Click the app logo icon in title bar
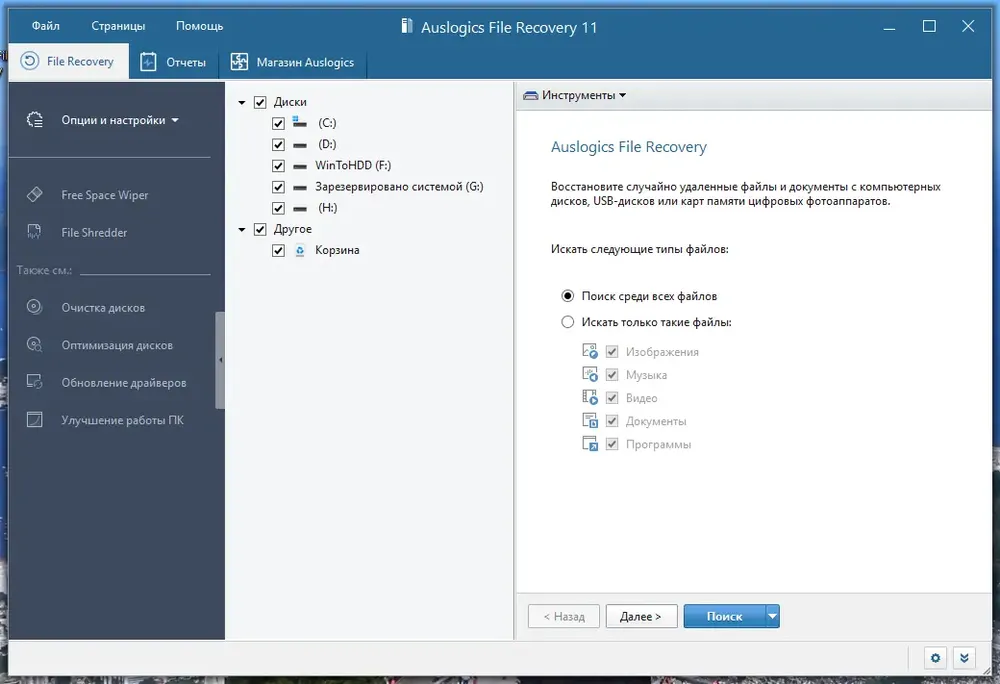The image size is (1000, 684). [x=406, y=26]
